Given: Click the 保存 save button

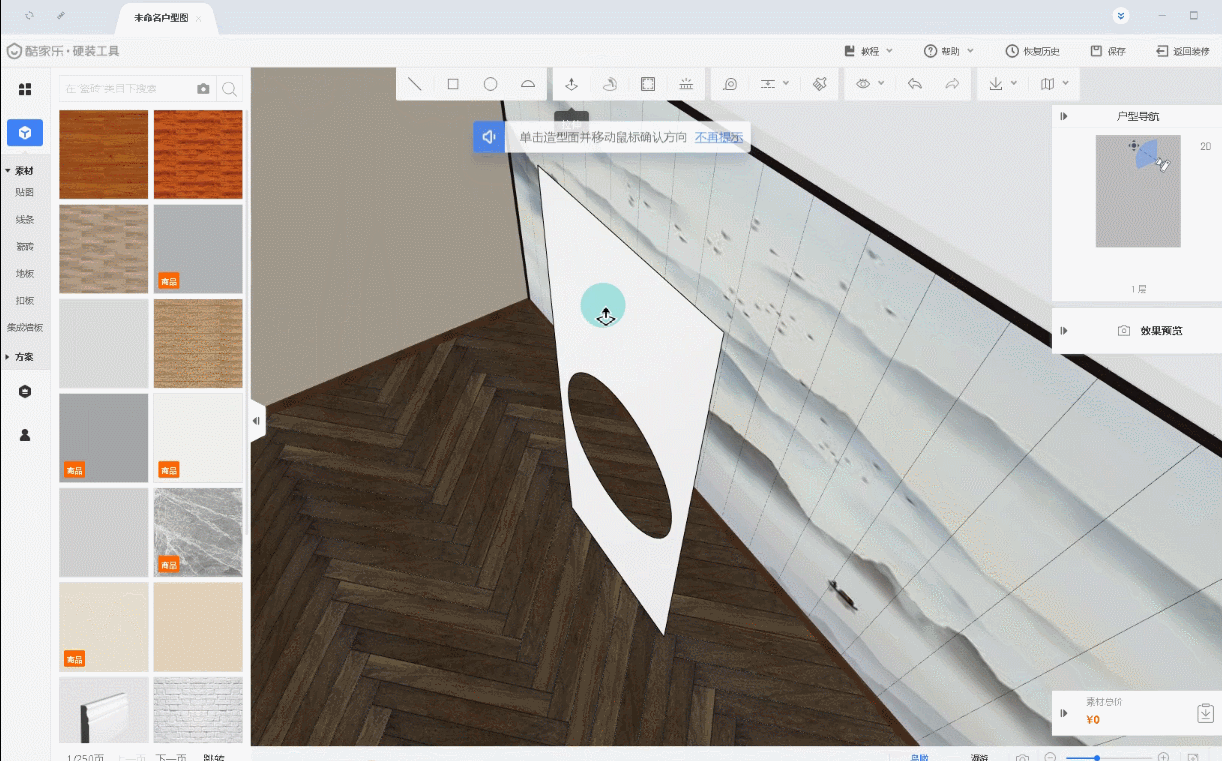Looking at the screenshot, I should (1108, 51).
